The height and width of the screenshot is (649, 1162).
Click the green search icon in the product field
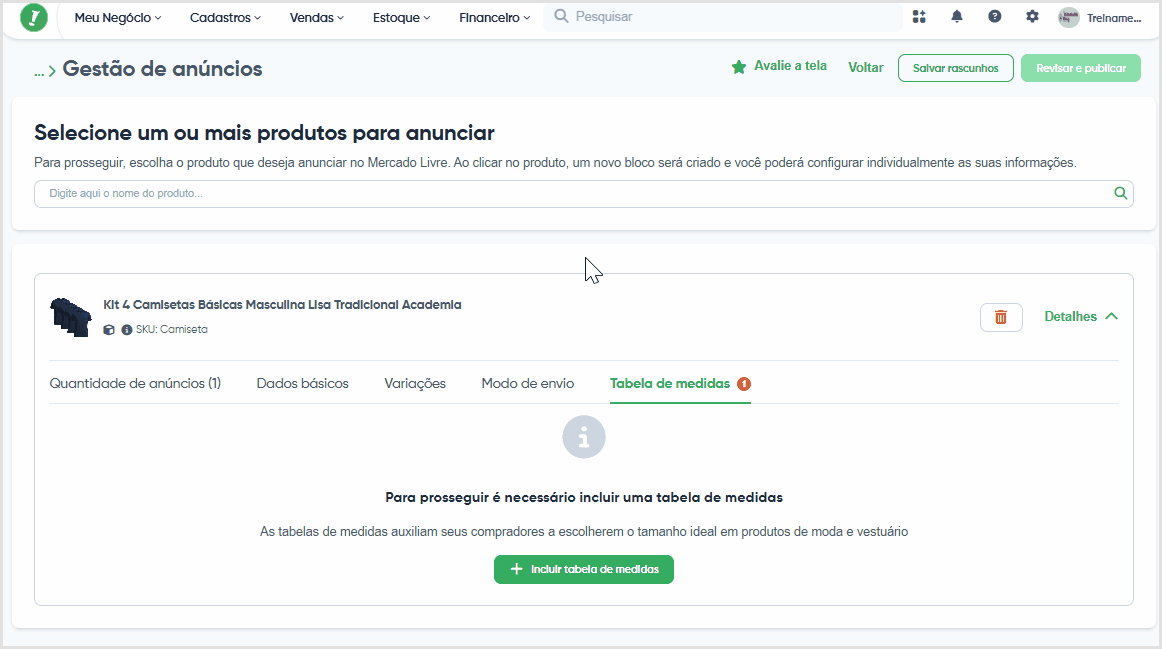point(1120,193)
